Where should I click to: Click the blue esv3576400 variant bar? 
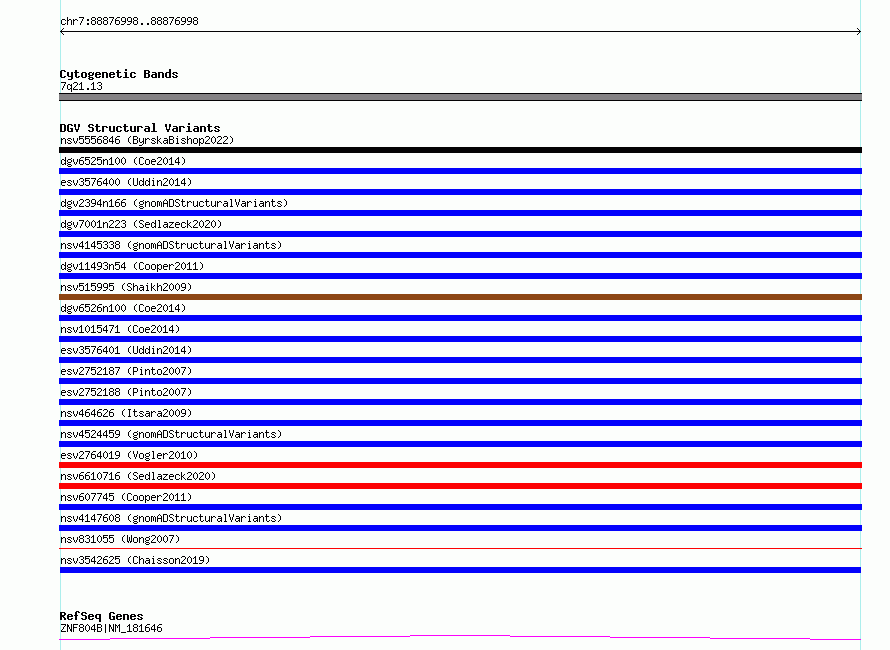(x=460, y=192)
